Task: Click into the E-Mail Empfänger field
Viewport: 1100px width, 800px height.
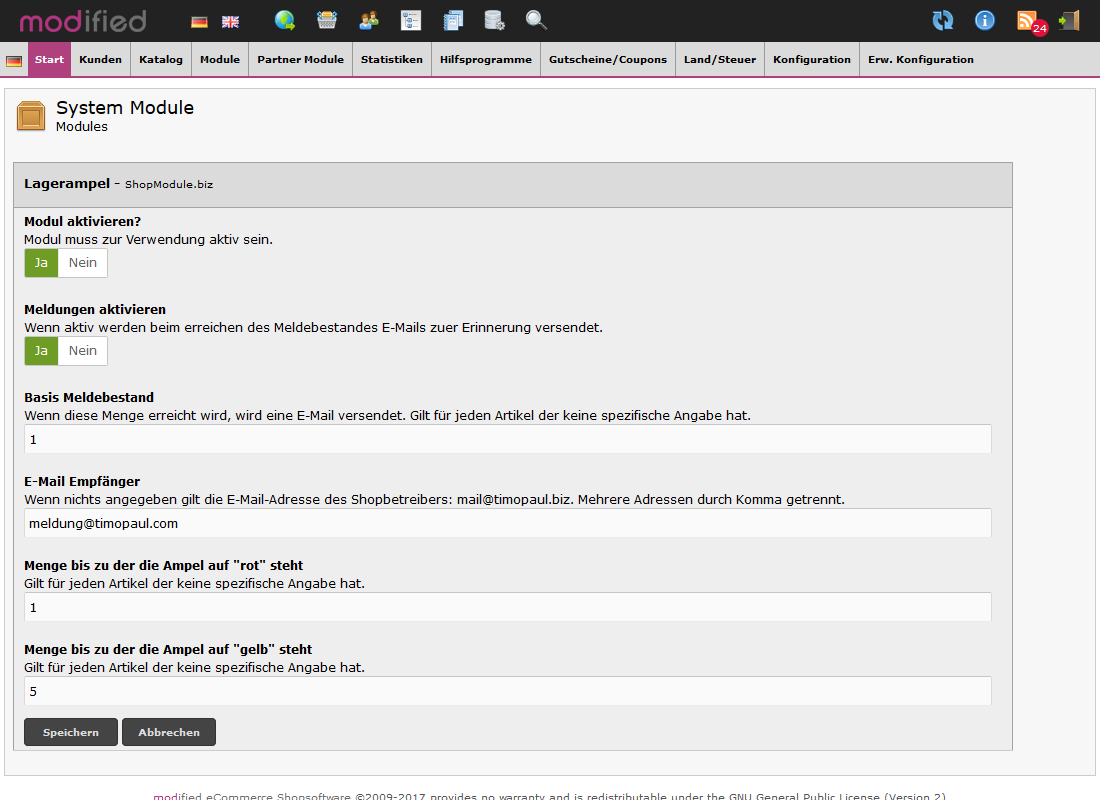Action: pyautogui.click(x=507, y=523)
